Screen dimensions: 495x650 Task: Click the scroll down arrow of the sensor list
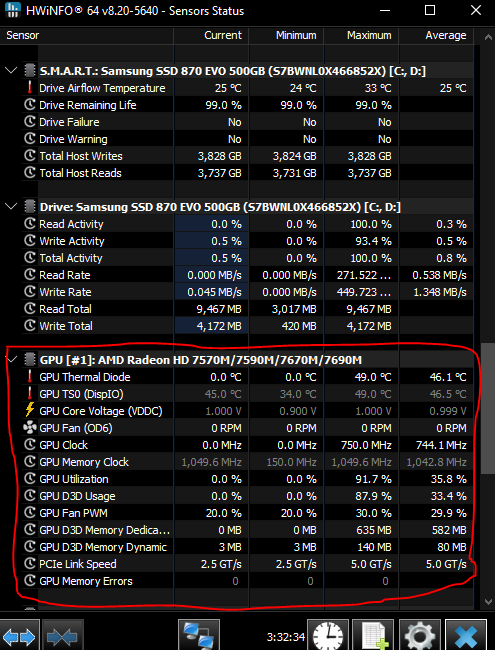point(488,602)
